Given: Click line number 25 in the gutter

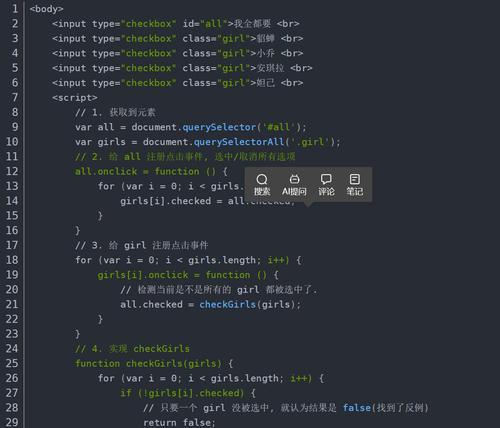Looking at the screenshot, I should click(12, 363).
